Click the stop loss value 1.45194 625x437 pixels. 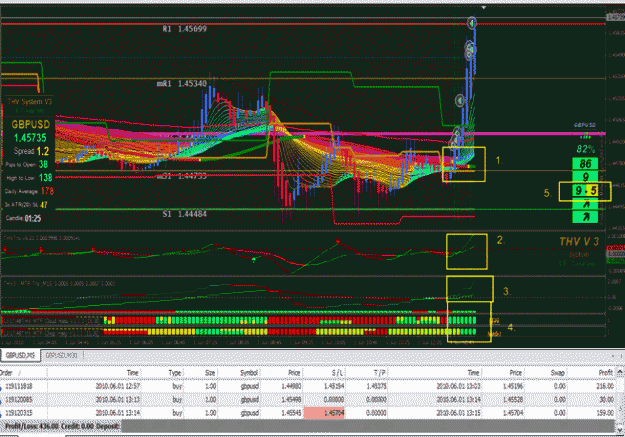(x=334, y=386)
